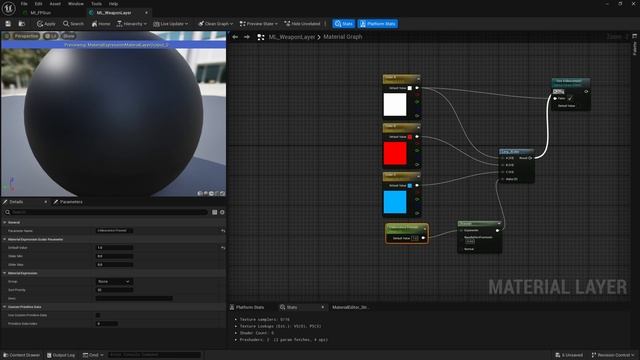Click the Unsaved assets indicator
640x360 pixels.
click(x=569, y=355)
